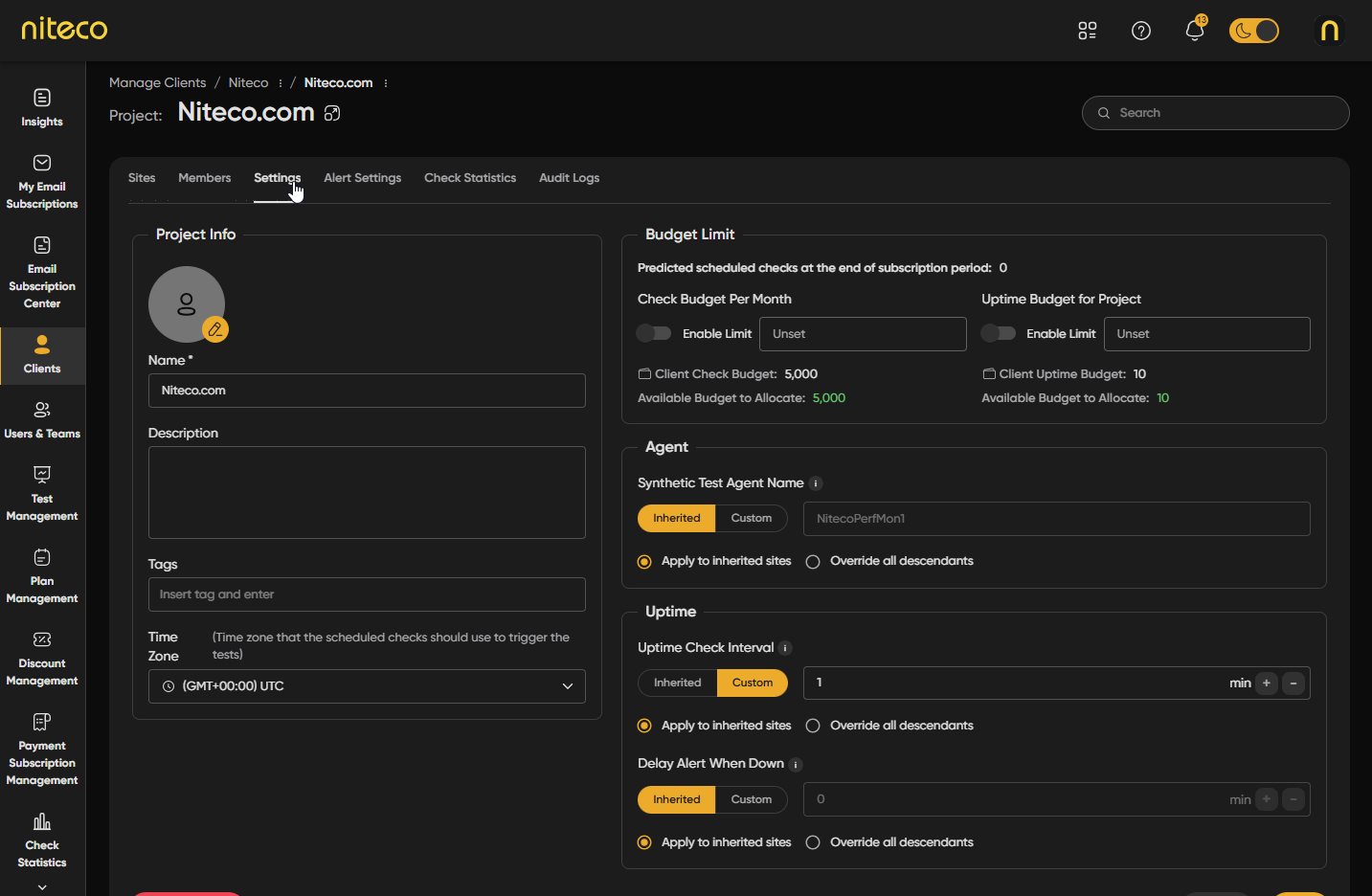Image resolution: width=1372 pixels, height=896 pixels.
Task: Open the apps grid icon
Action: (1087, 31)
